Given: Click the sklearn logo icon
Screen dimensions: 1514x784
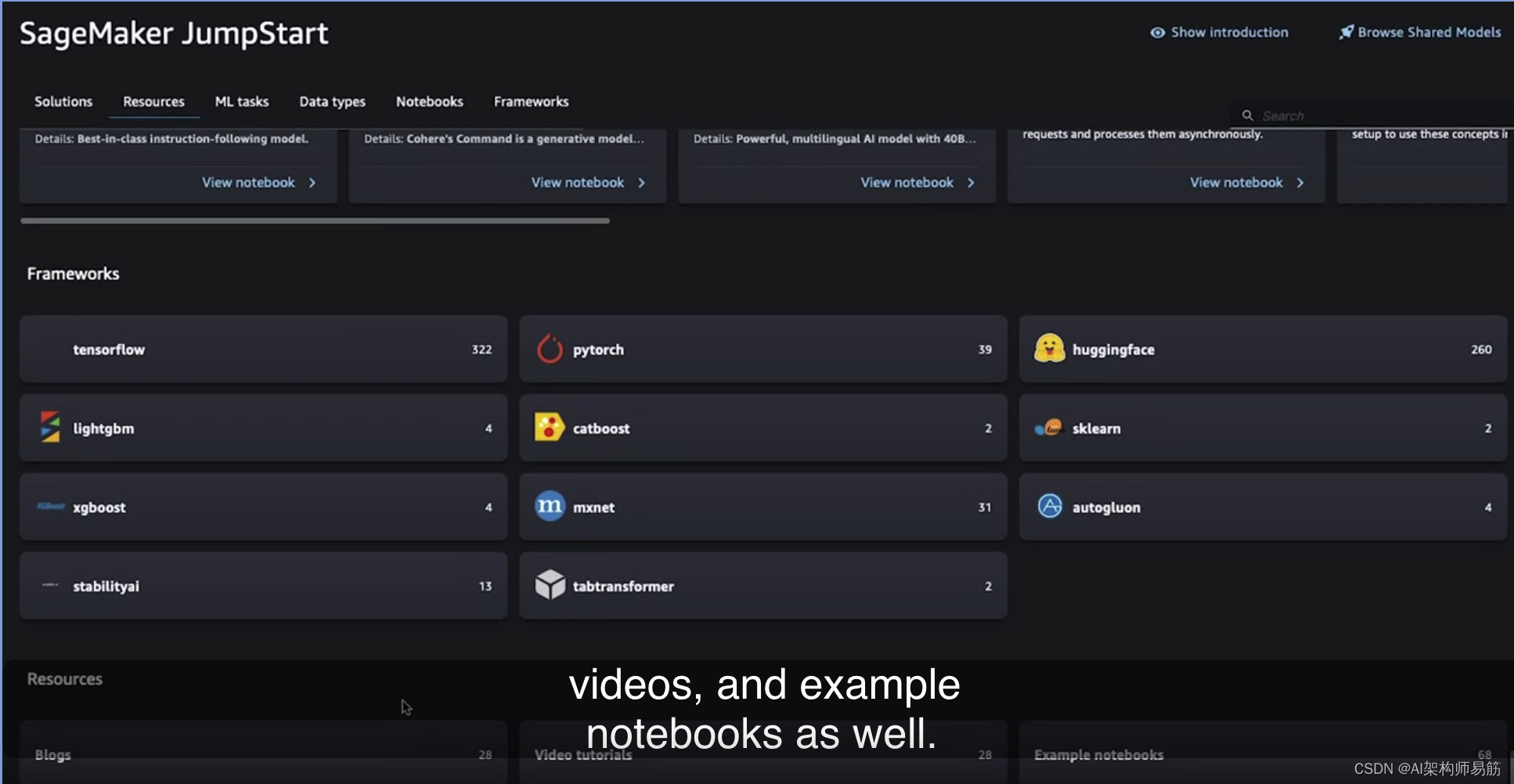Looking at the screenshot, I should (x=1048, y=428).
